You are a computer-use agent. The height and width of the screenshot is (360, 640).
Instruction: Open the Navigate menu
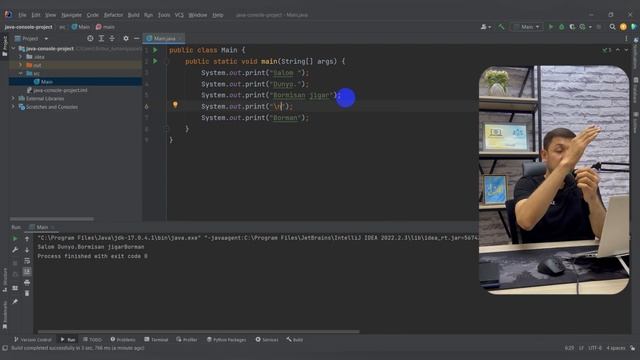coord(71,15)
